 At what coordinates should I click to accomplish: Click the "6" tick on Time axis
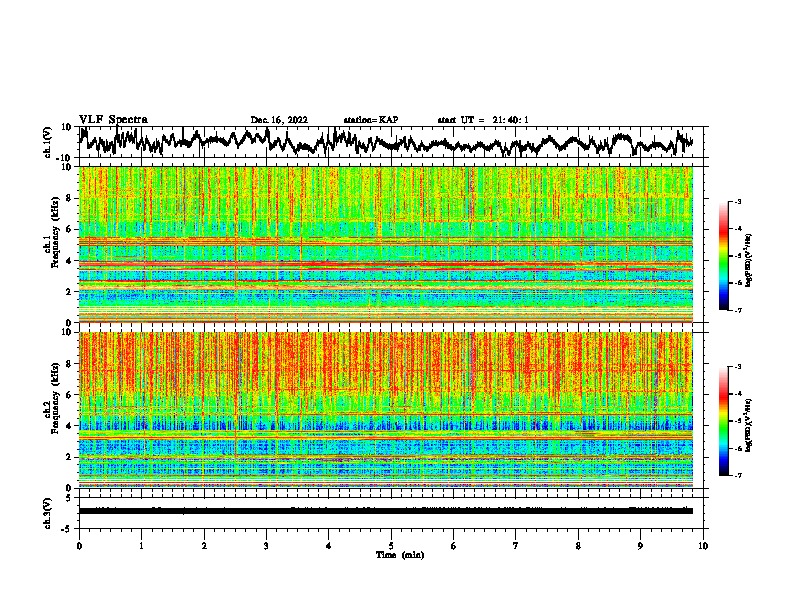click(x=453, y=546)
